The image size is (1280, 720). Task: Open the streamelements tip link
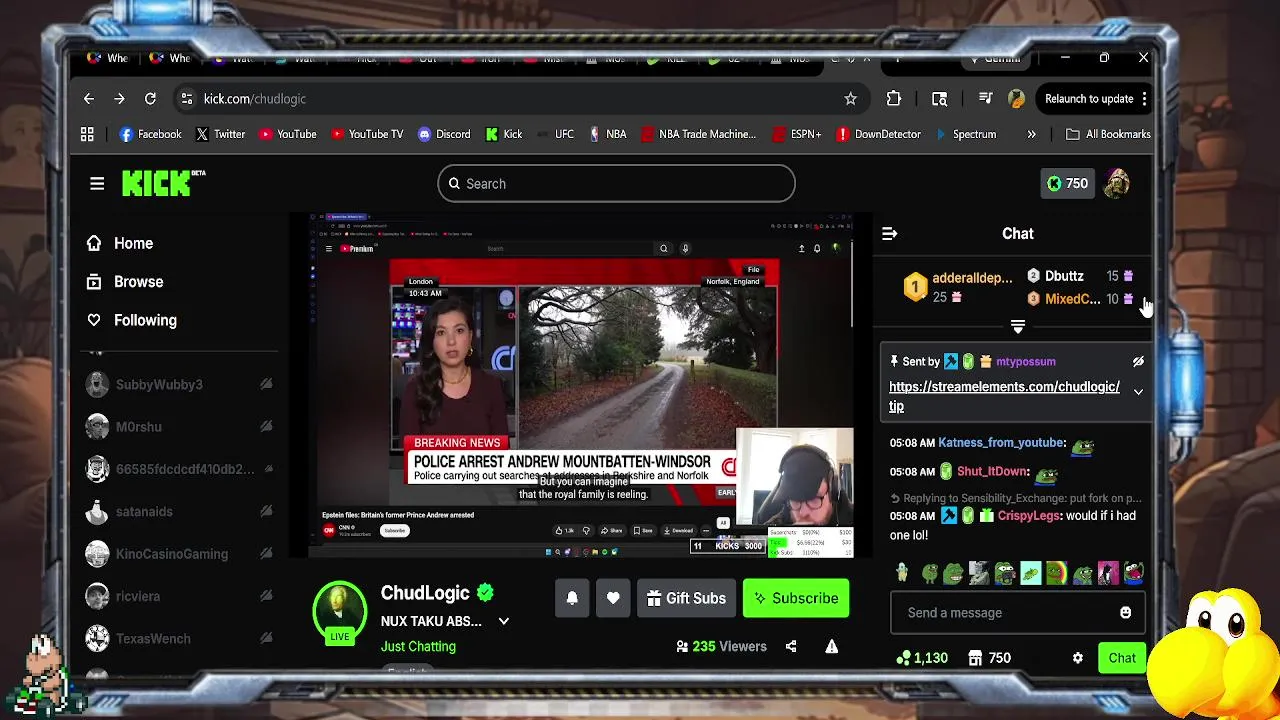(1004, 396)
